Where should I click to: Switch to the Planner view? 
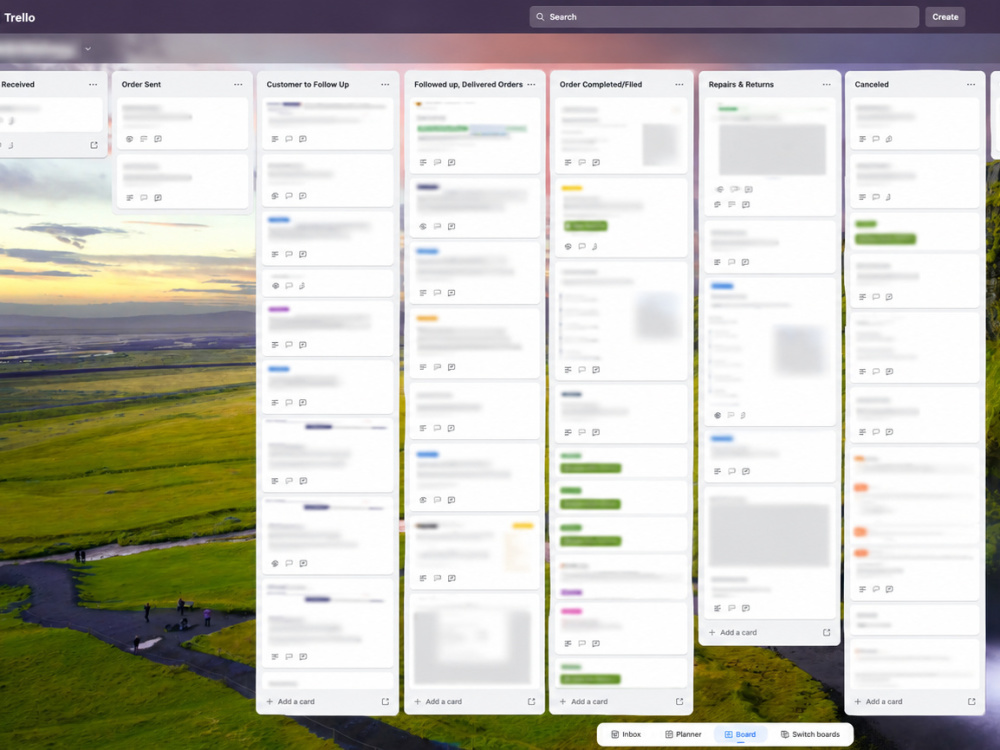click(682, 735)
